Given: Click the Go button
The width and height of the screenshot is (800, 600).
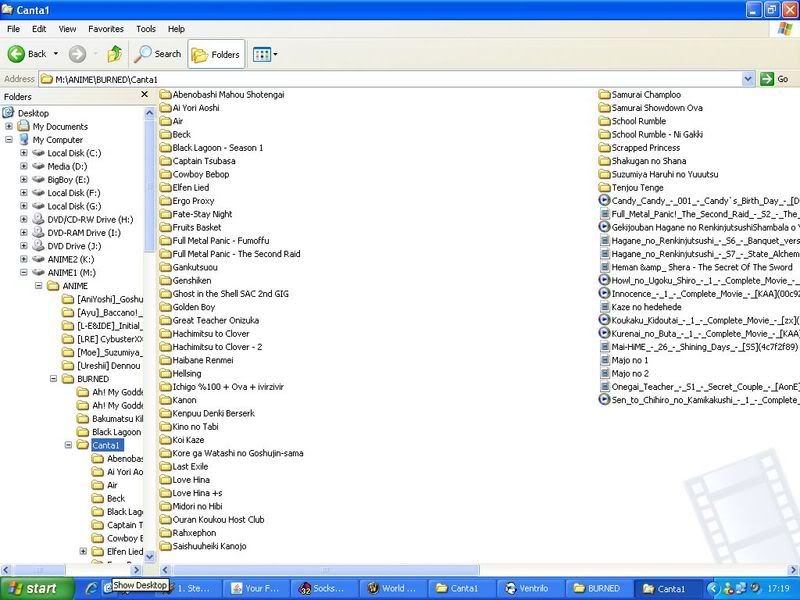Looking at the screenshot, I should tap(774, 79).
